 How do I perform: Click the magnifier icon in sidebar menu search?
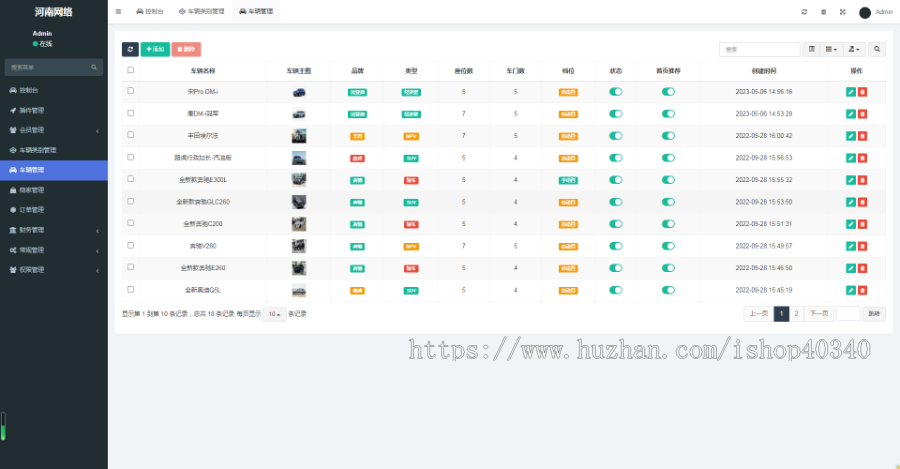tap(94, 67)
